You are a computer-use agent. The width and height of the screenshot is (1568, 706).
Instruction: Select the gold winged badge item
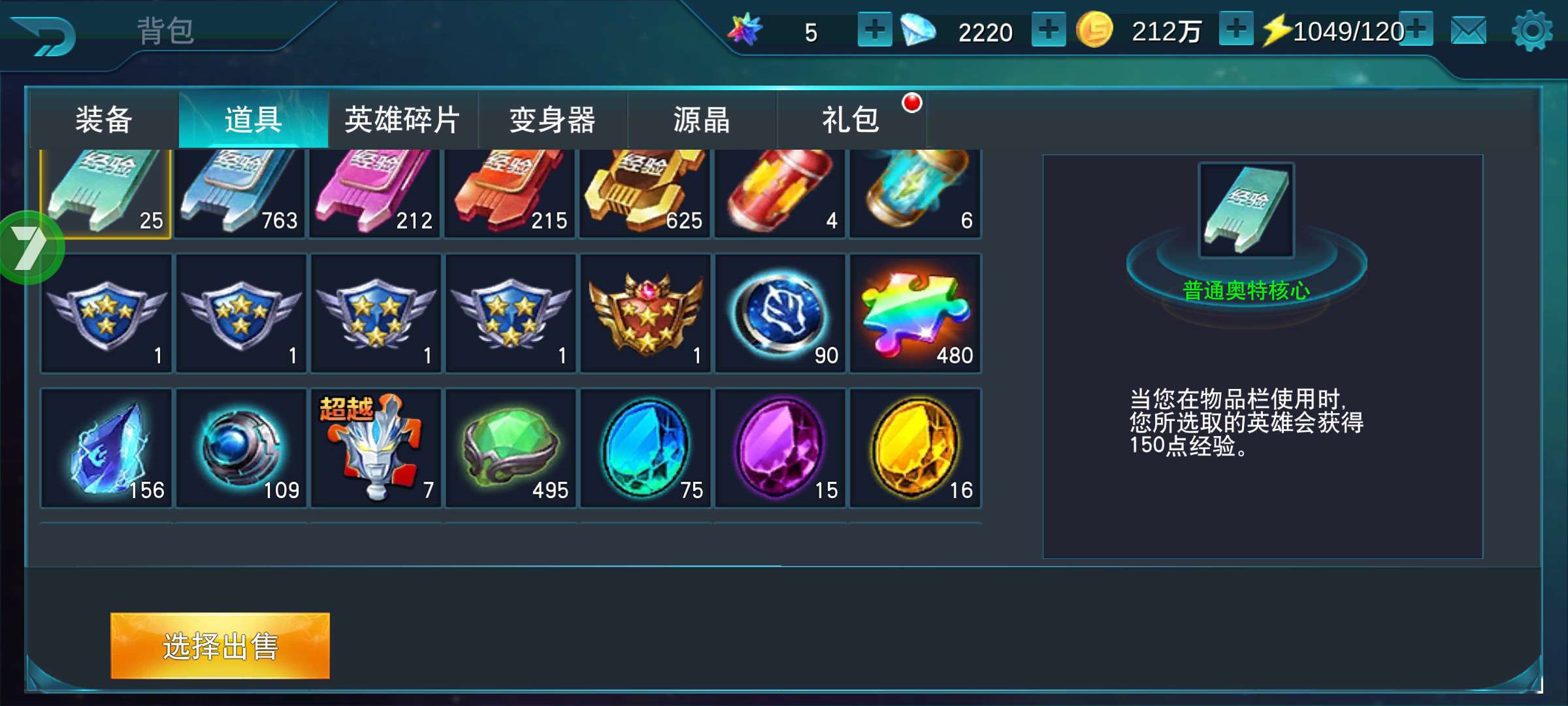(645, 314)
